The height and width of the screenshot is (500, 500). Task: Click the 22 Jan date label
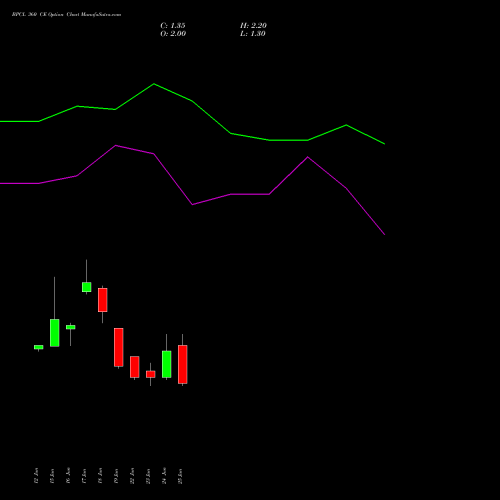coord(132,476)
